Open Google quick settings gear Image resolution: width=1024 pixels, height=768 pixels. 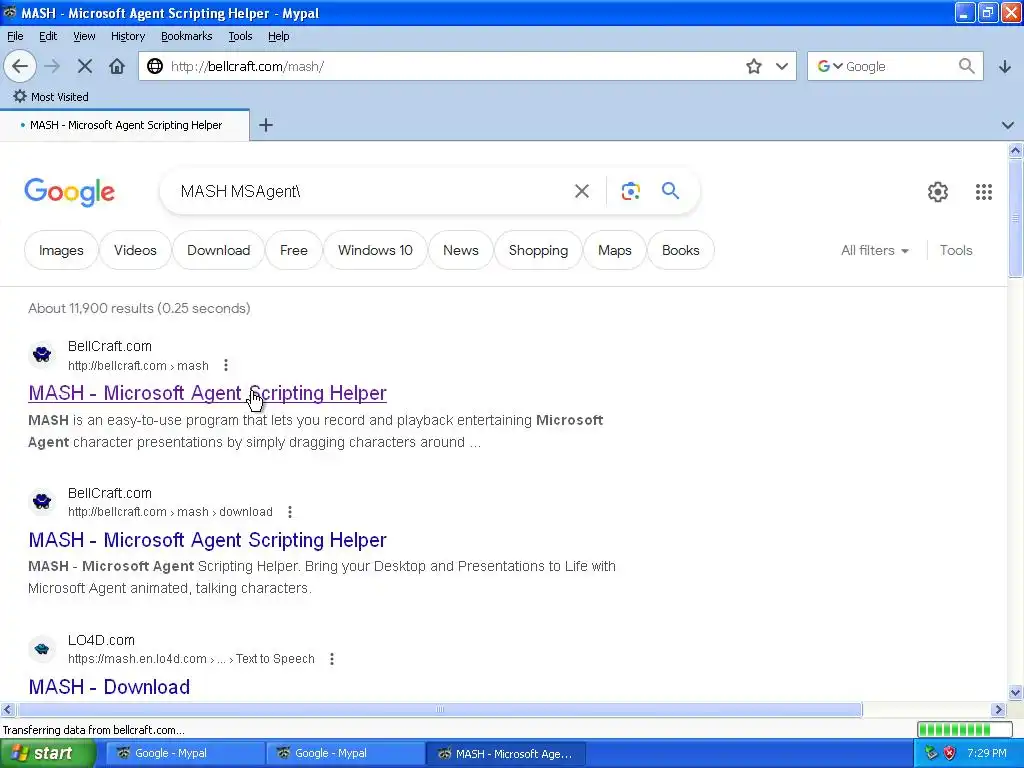[x=938, y=192]
